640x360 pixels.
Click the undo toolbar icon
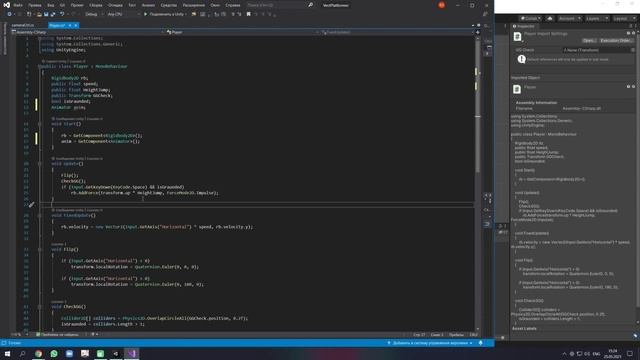(62, 14)
